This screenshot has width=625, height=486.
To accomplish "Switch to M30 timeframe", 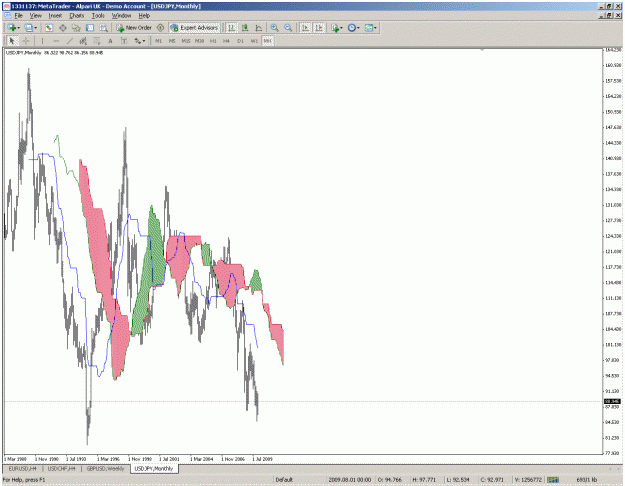I will 199,41.
